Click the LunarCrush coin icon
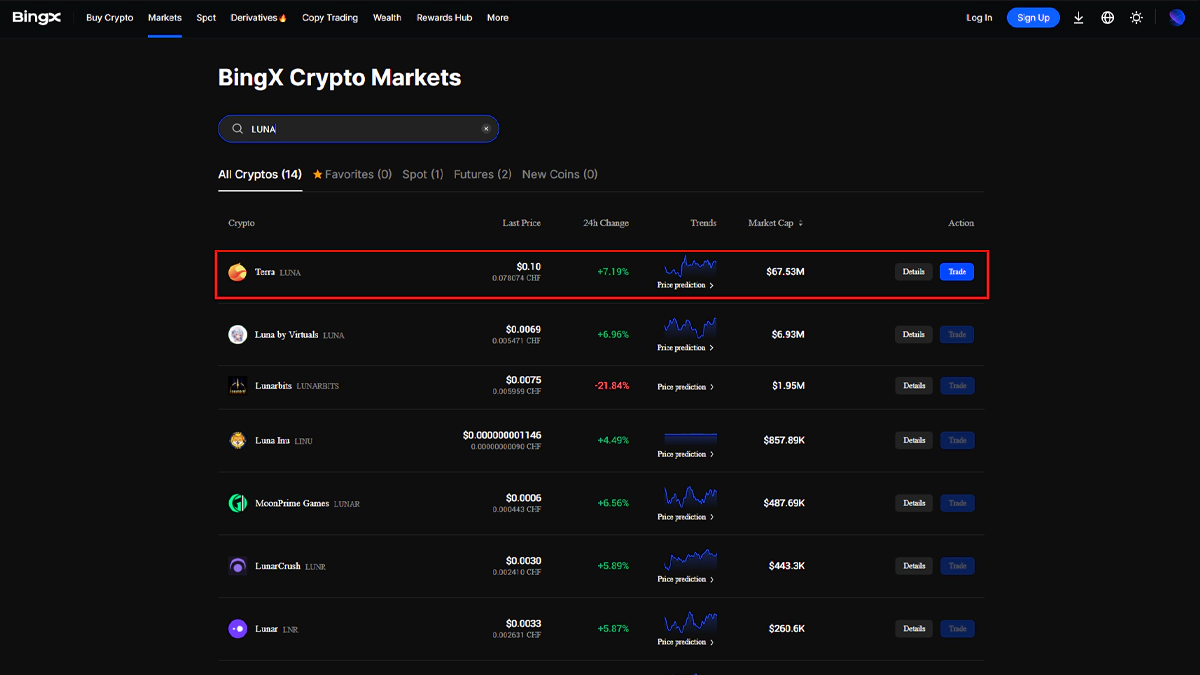Screen dimensions: 1200x675 pos(237,566)
